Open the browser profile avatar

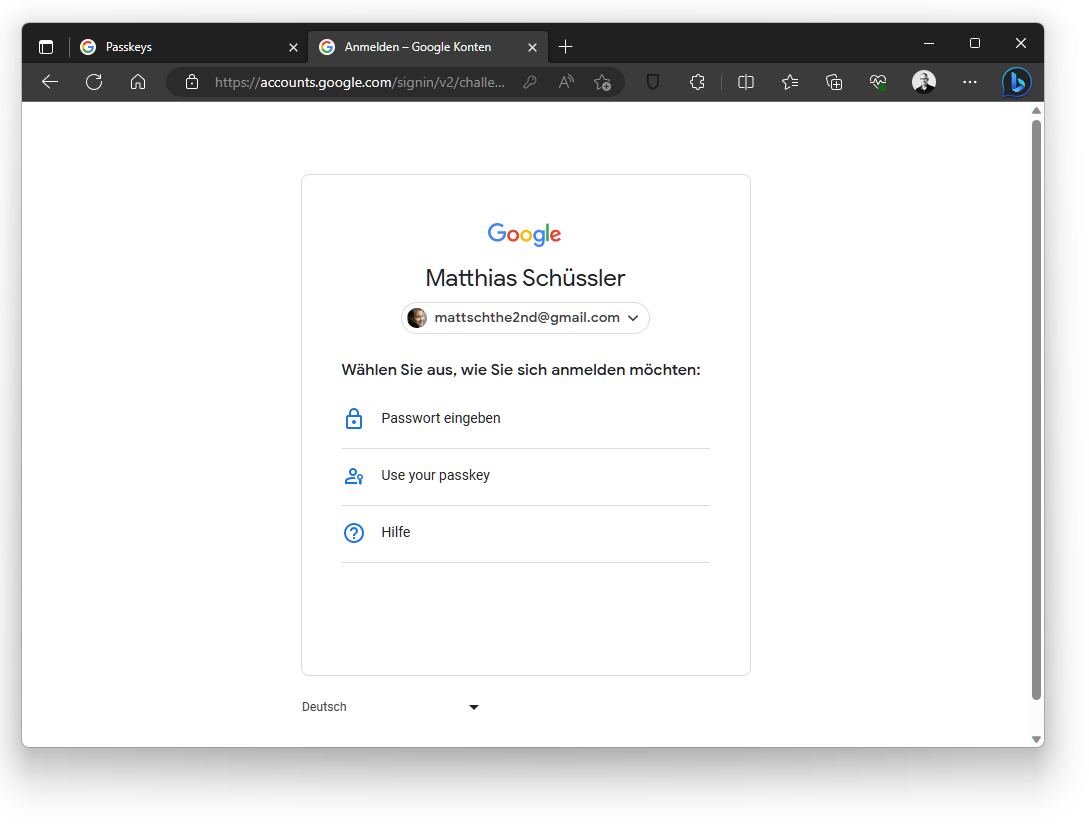[x=924, y=82]
